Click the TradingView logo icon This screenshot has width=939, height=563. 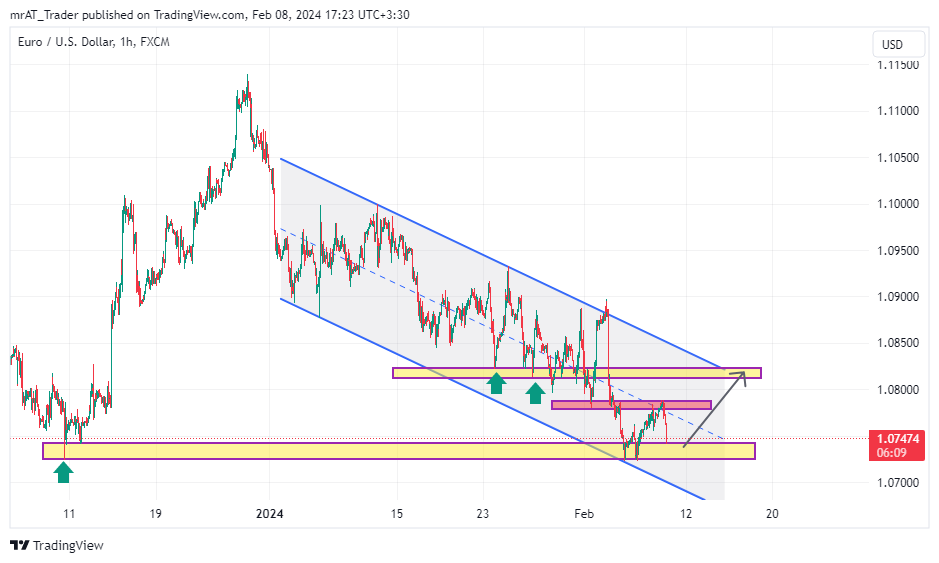coord(20,545)
